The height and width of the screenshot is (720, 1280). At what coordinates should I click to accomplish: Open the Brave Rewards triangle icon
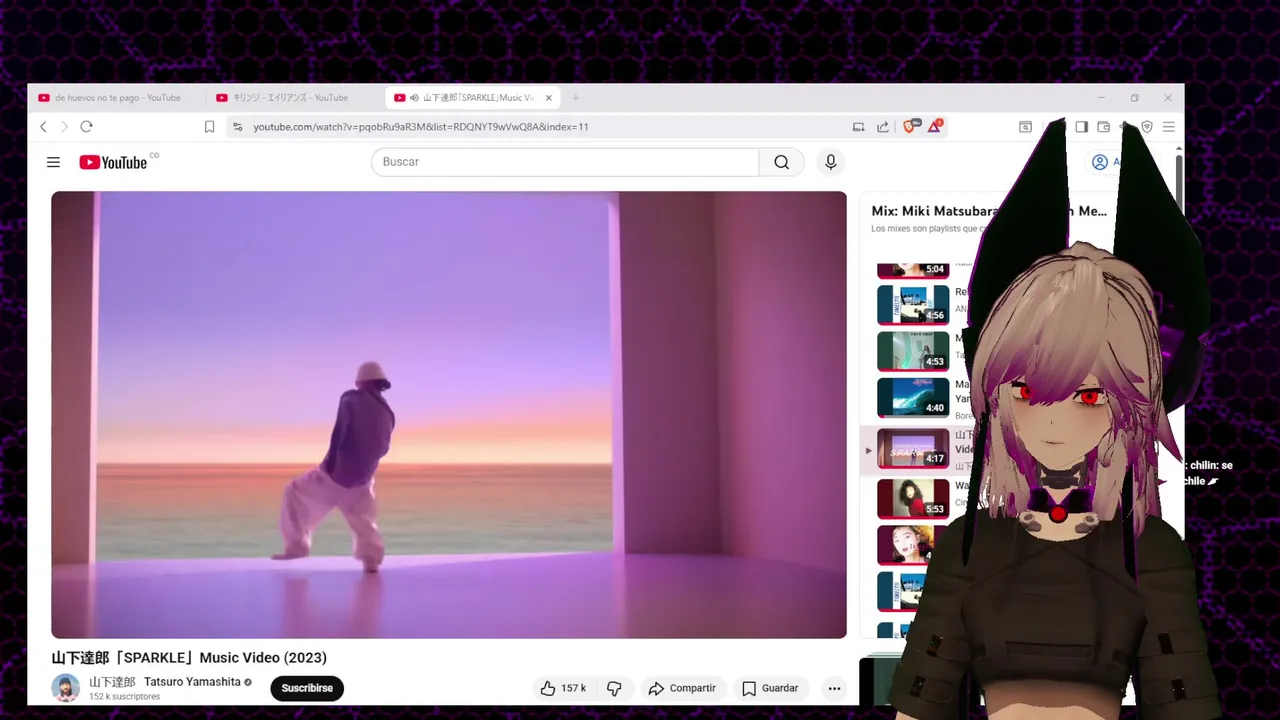tap(934, 126)
